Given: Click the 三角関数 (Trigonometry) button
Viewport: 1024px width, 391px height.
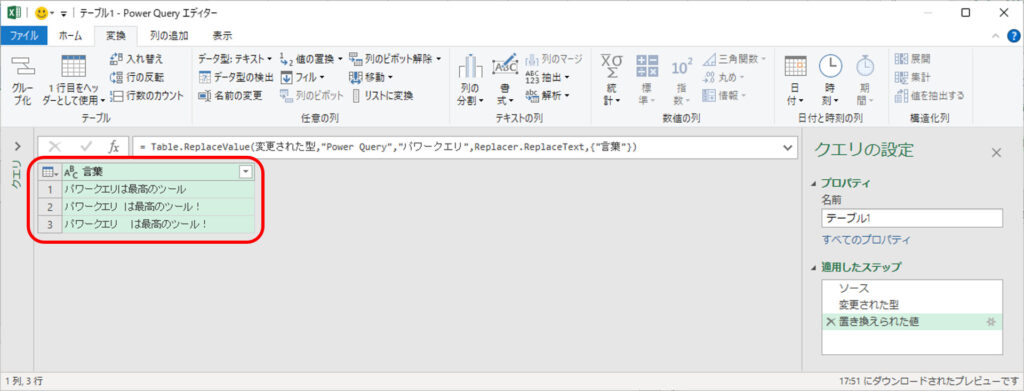Looking at the screenshot, I should (x=734, y=59).
